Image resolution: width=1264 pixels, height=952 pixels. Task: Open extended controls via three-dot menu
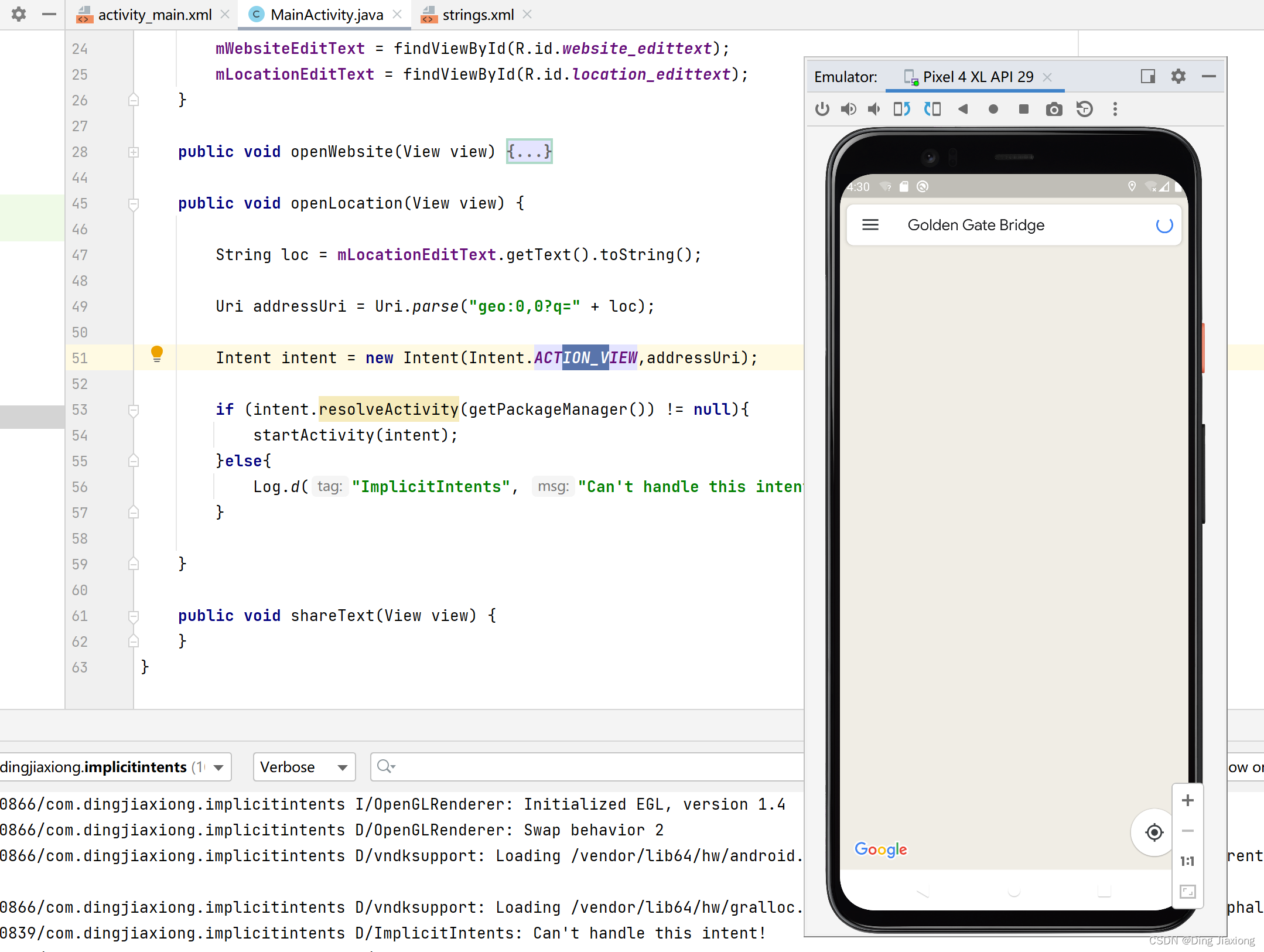pyautogui.click(x=1115, y=109)
